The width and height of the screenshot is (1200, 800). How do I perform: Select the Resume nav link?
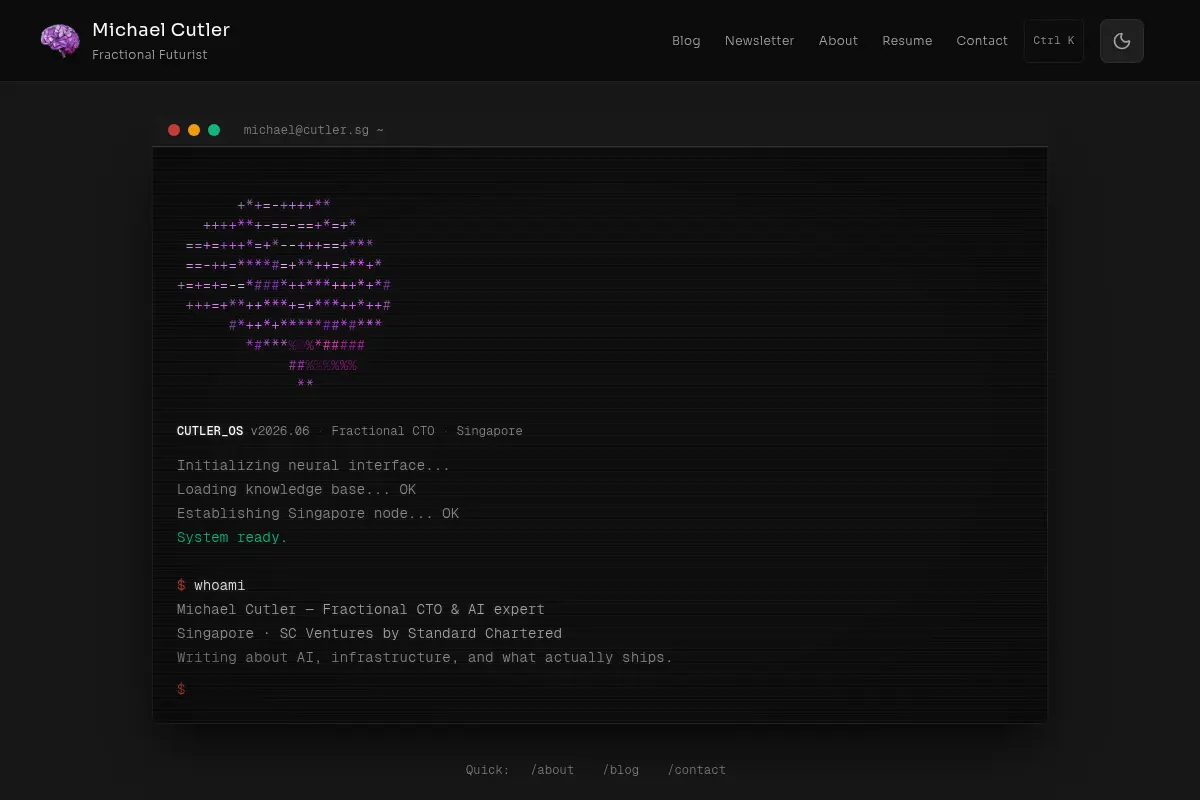907,41
